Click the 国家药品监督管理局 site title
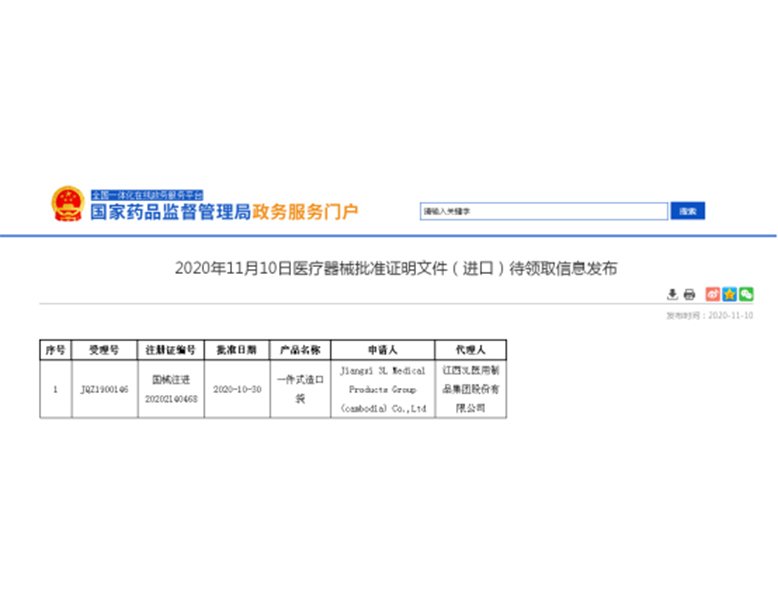Viewport: 778px width, 613px height. [x=169, y=212]
